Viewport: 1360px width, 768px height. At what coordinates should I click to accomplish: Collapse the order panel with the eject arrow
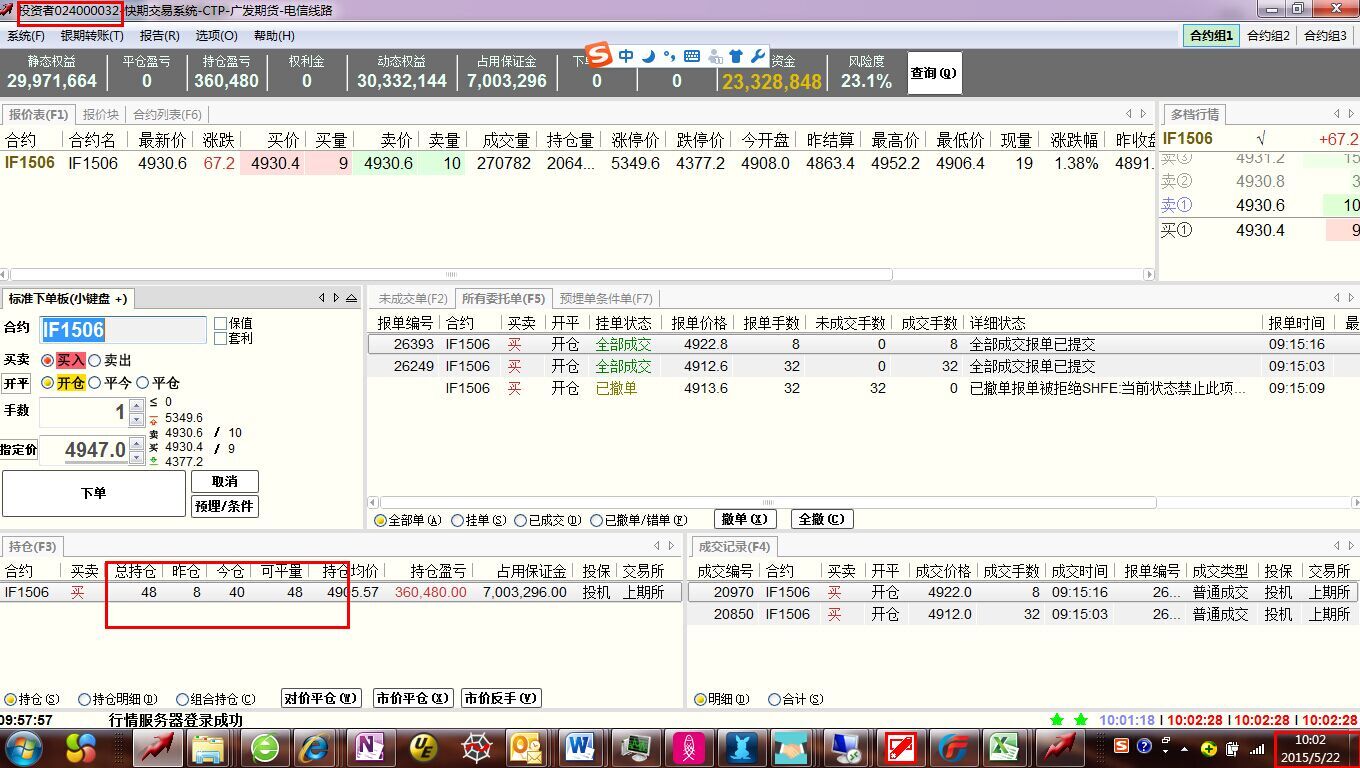pos(351,298)
